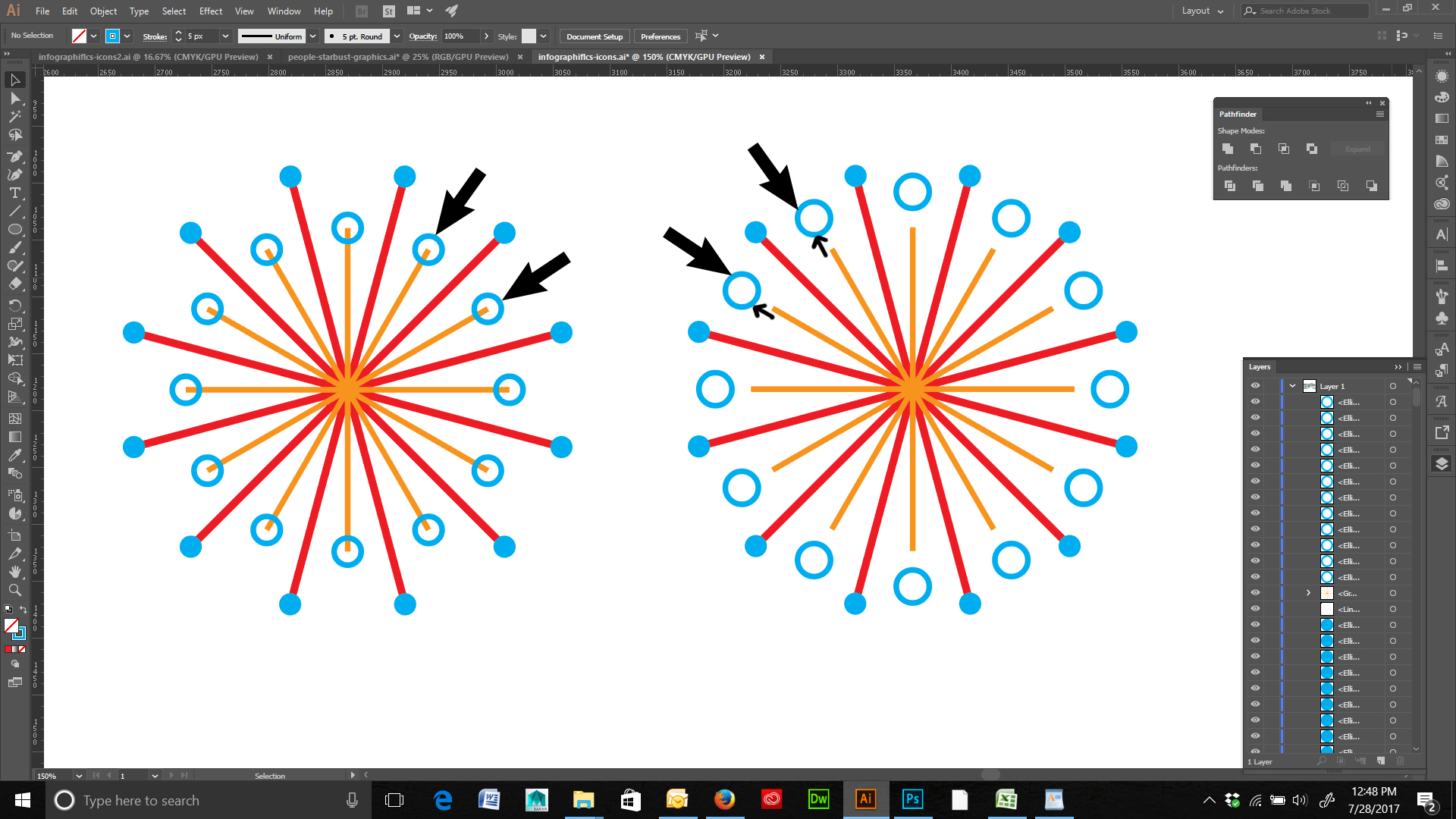1456x819 pixels.
Task: Select the Eyedropper tool
Action: coord(14,455)
